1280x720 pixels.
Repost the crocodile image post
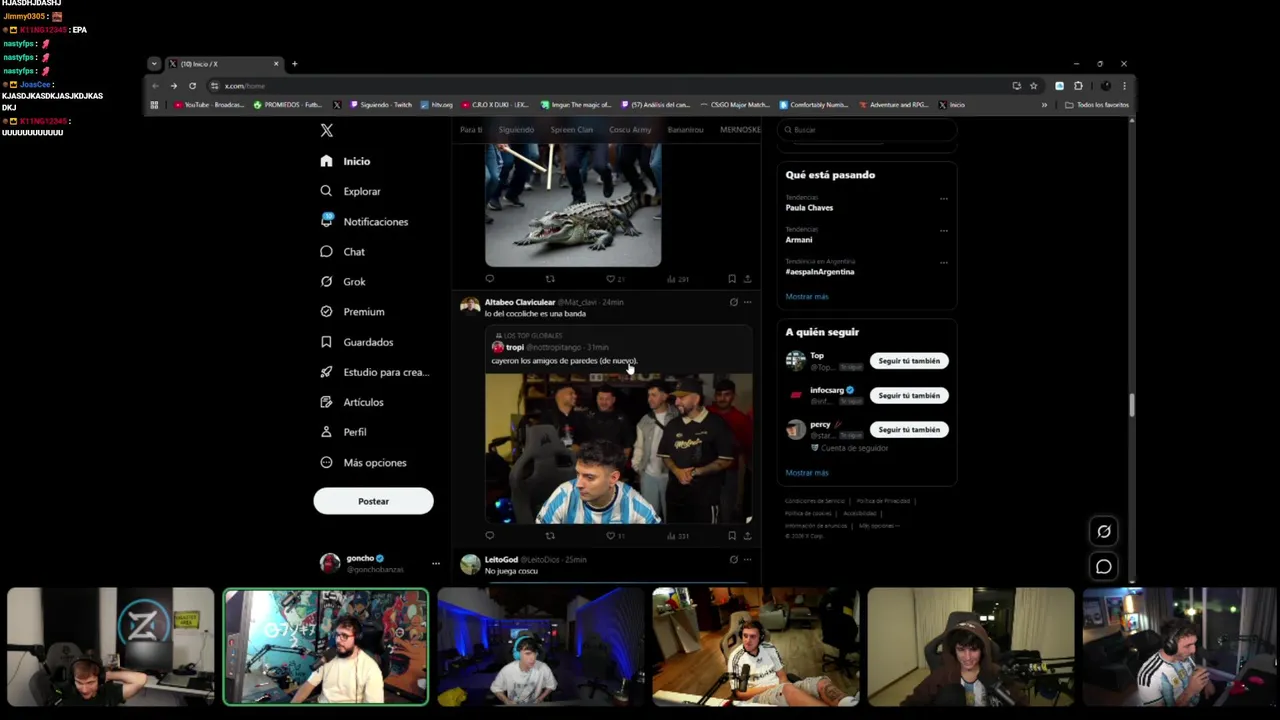549,279
